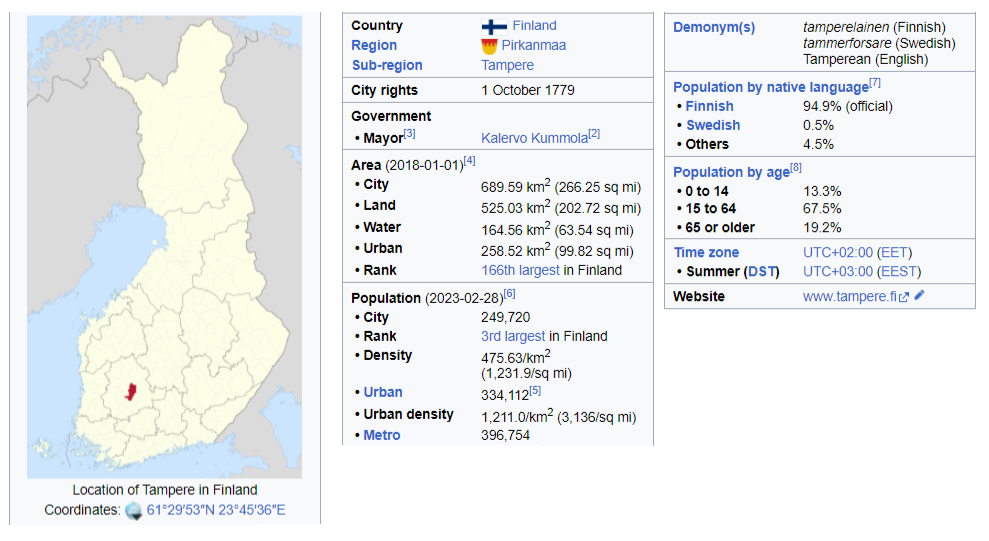Open the coordinates 61°29′53″N 23°45′36″E link
Viewport: 989px width, 541px height.
point(216,510)
